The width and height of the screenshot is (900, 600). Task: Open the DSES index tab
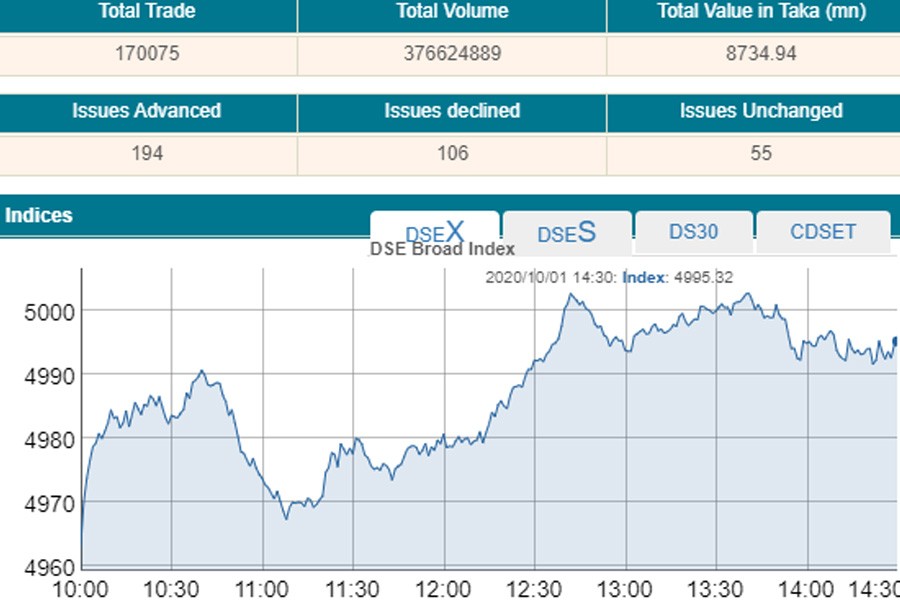566,233
